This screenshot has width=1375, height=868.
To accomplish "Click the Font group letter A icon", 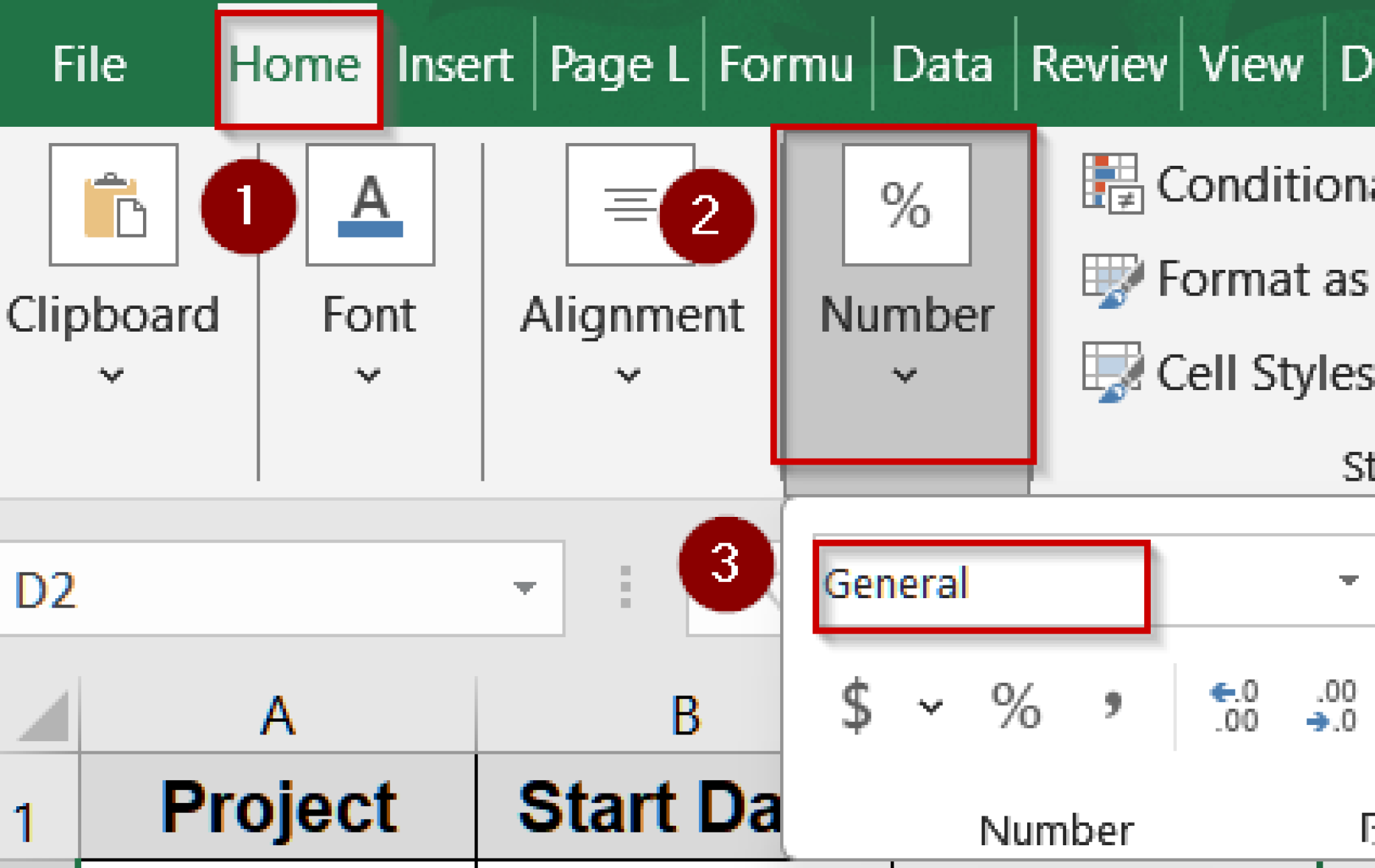I will (x=370, y=205).
